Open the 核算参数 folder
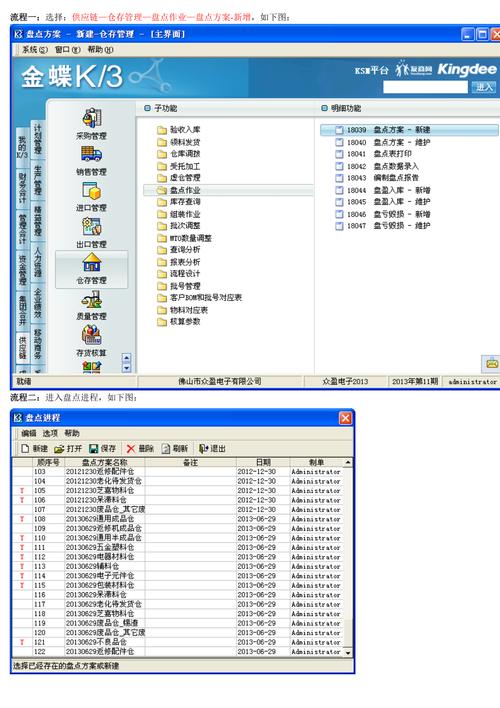Viewport: 500px width, 708px height. click(179, 321)
